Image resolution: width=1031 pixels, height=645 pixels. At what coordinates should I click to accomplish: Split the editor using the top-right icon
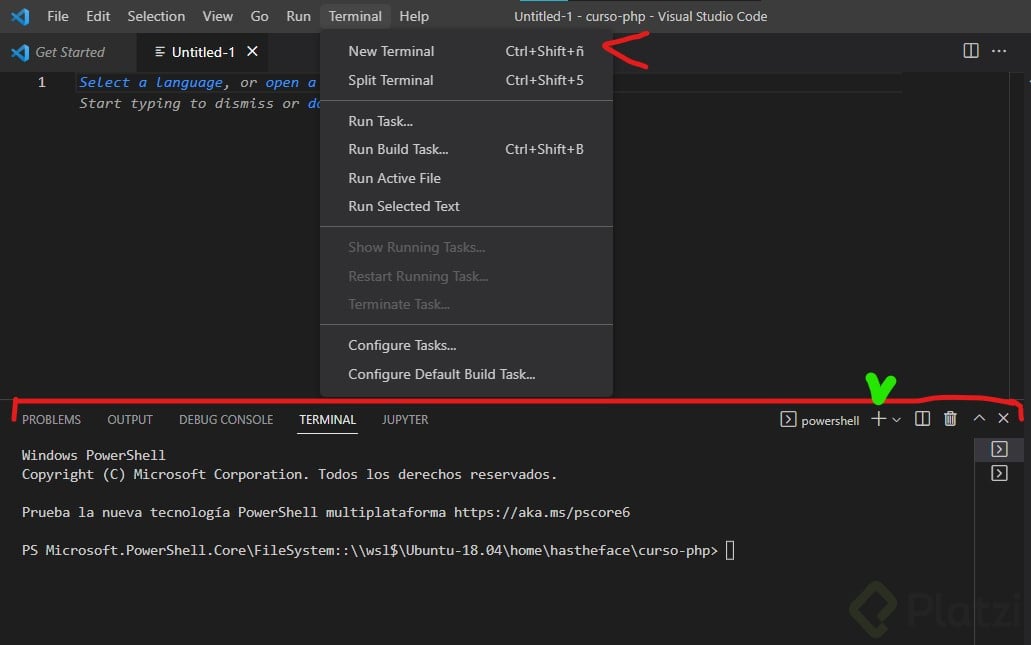coord(970,51)
